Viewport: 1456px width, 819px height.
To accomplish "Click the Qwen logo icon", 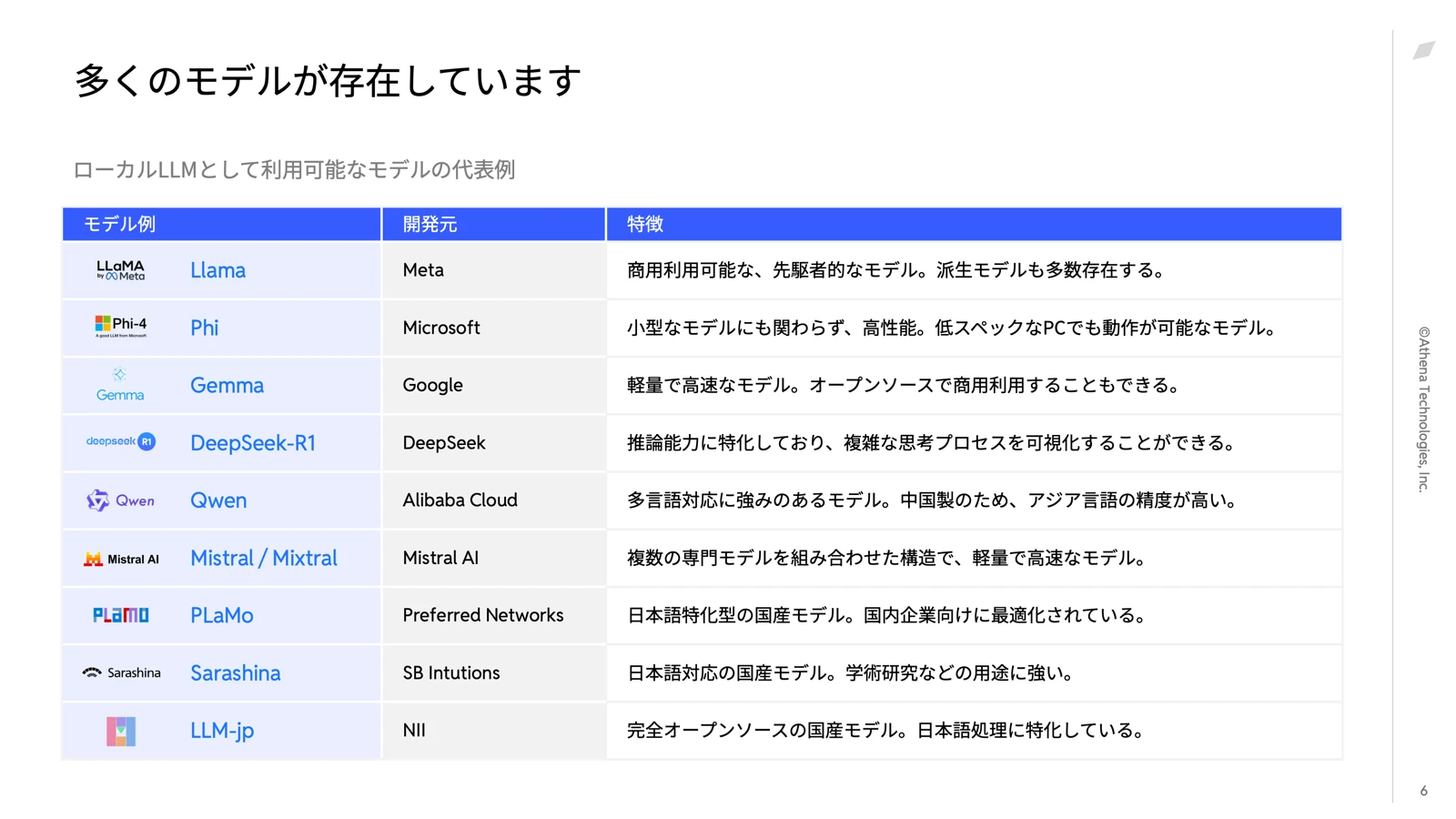I will (98, 500).
